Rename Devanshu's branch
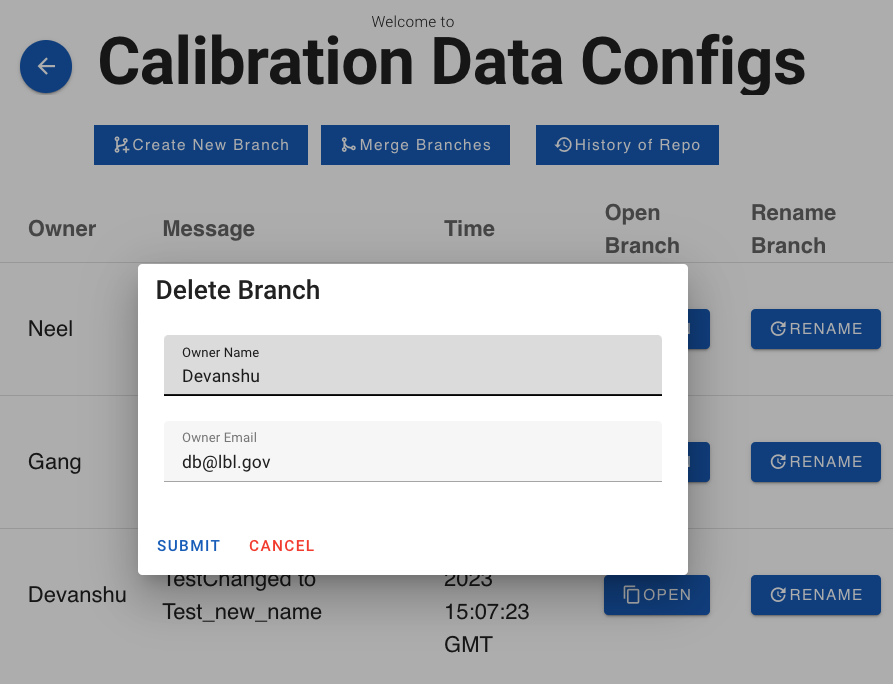Image resolution: width=893 pixels, height=684 pixels. [815, 595]
